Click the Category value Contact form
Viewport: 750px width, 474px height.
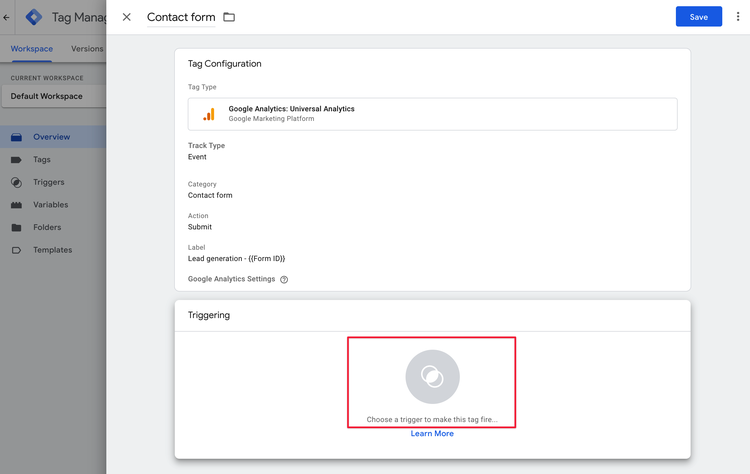coord(210,195)
